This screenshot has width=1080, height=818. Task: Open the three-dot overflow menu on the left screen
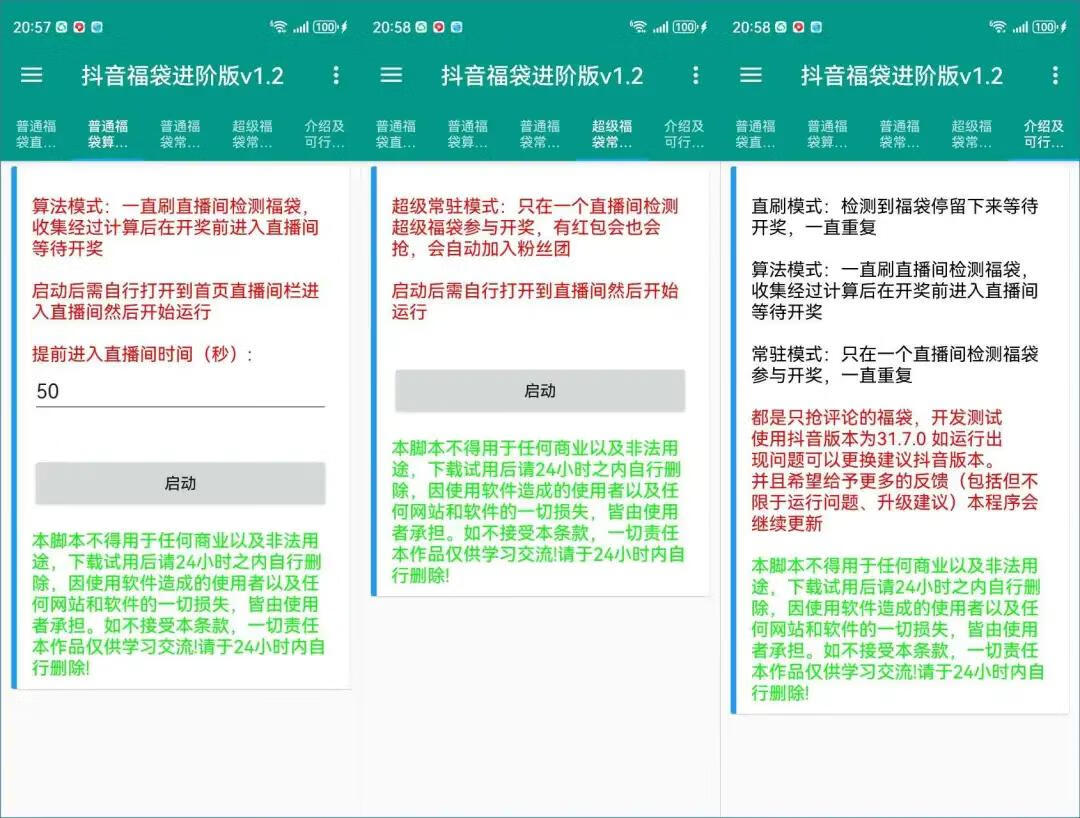point(336,75)
